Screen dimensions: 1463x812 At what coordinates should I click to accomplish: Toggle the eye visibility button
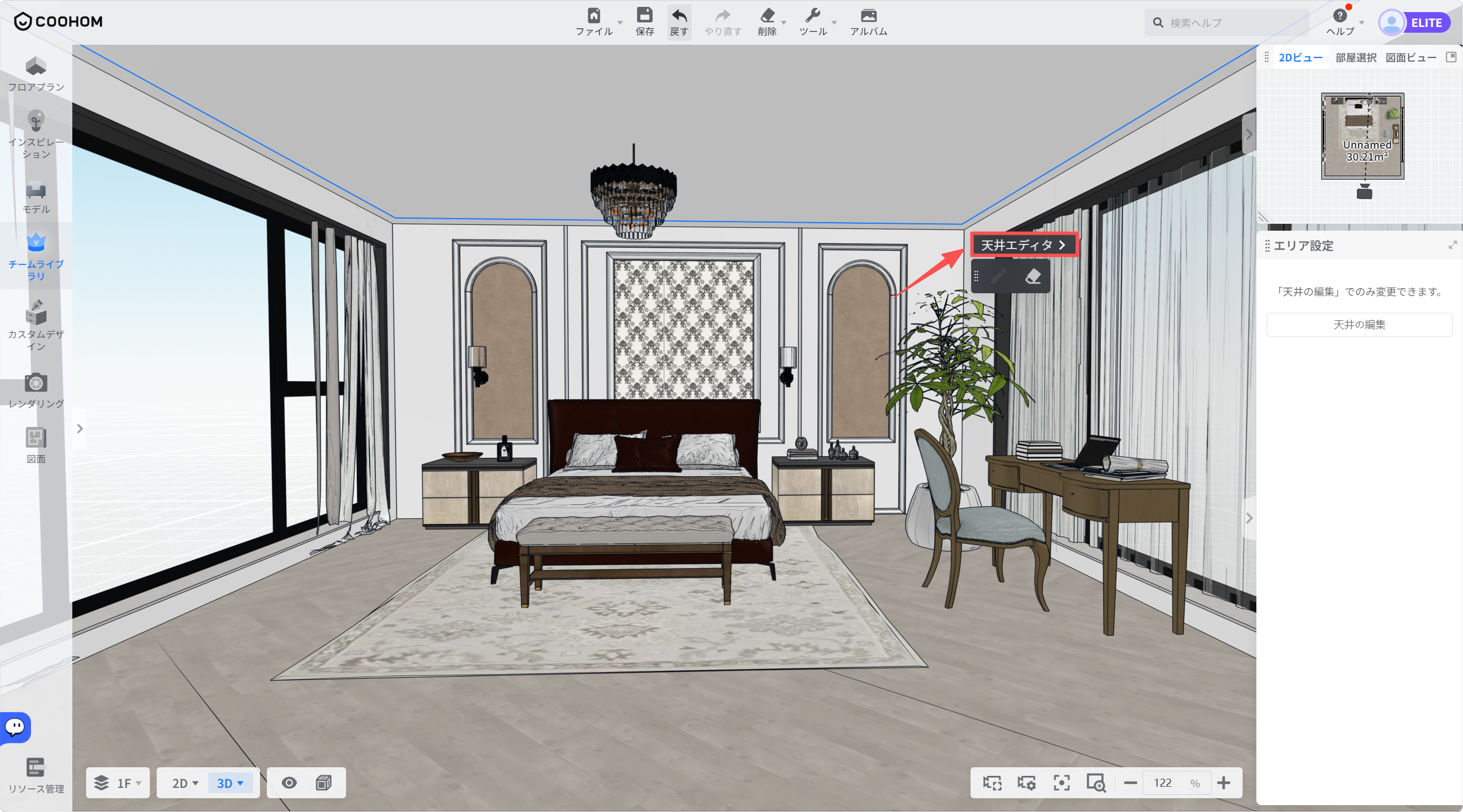[x=289, y=783]
